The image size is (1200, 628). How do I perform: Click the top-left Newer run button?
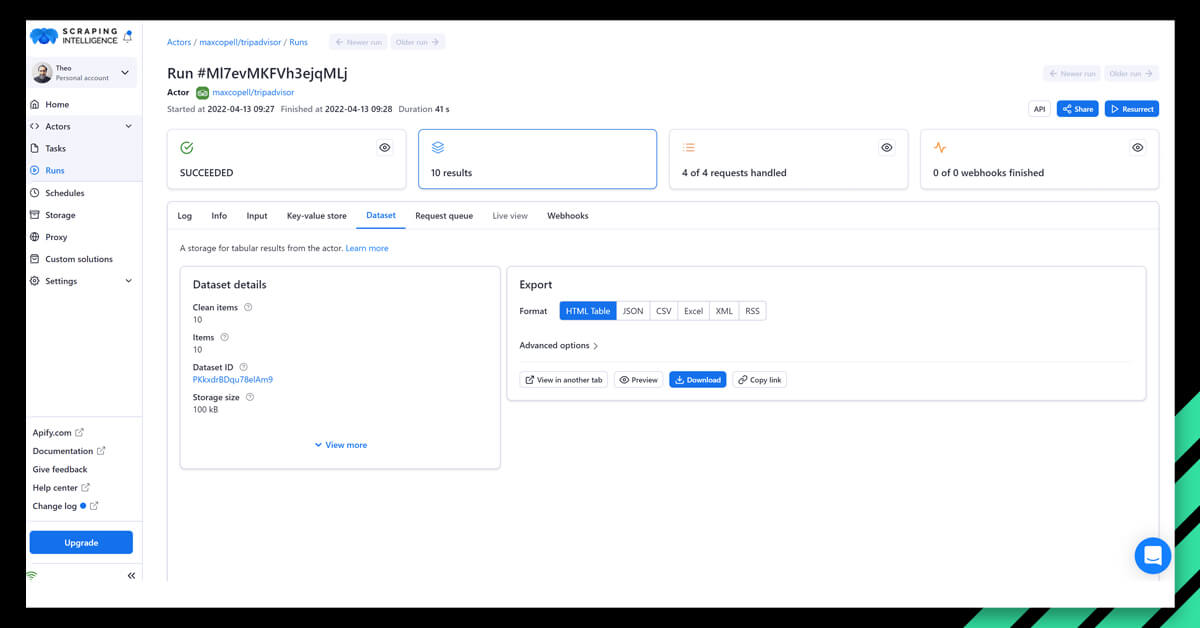click(358, 42)
